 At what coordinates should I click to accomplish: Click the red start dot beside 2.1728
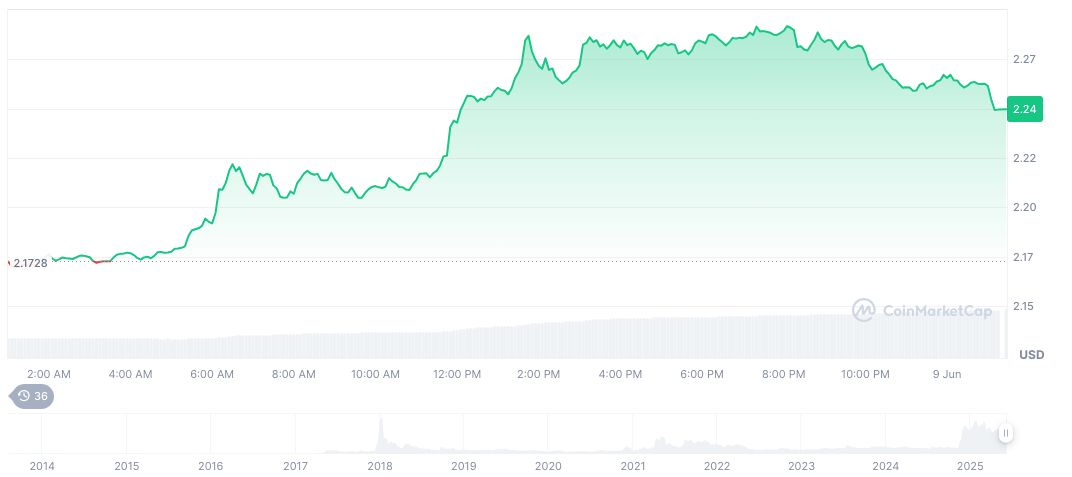point(8,262)
